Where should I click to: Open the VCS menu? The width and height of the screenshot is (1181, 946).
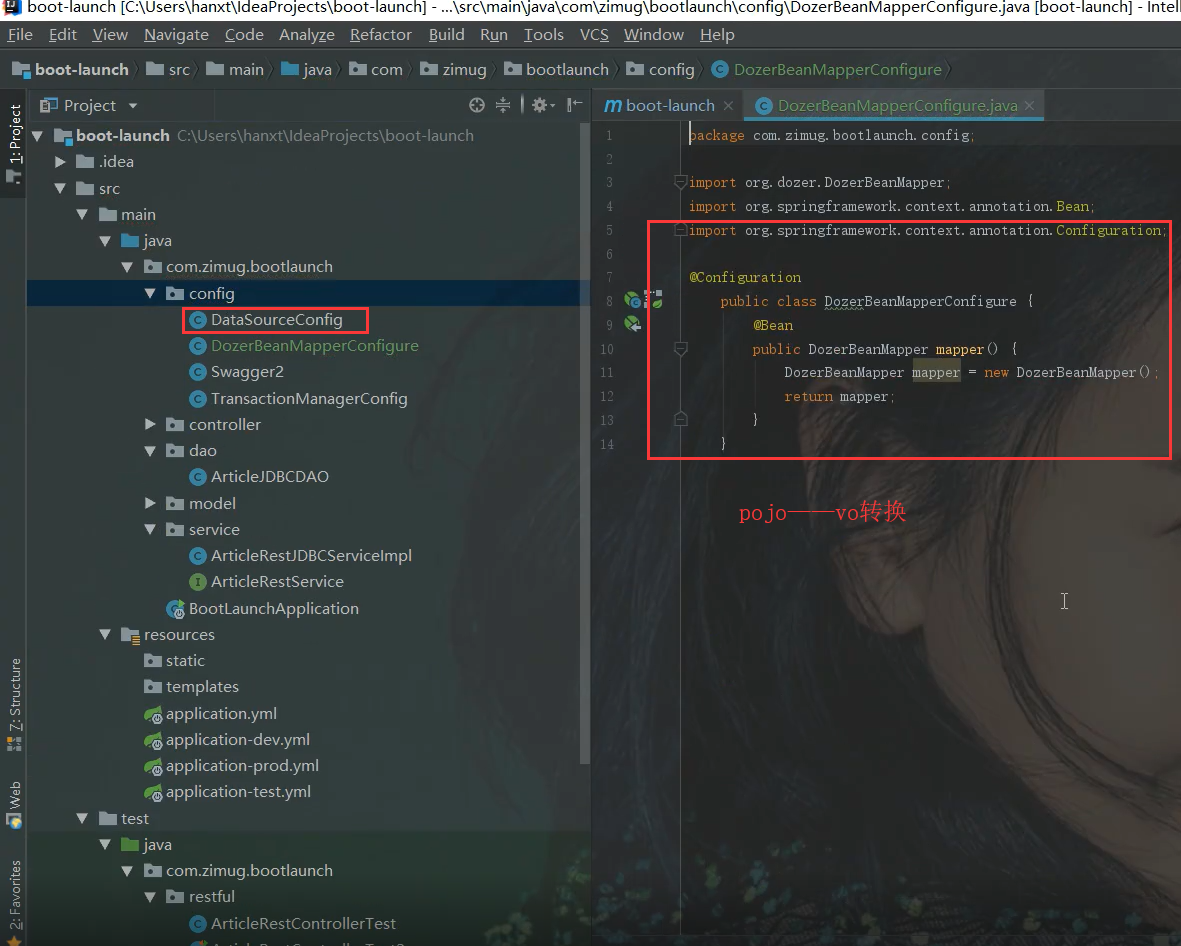pyautogui.click(x=594, y=35)
